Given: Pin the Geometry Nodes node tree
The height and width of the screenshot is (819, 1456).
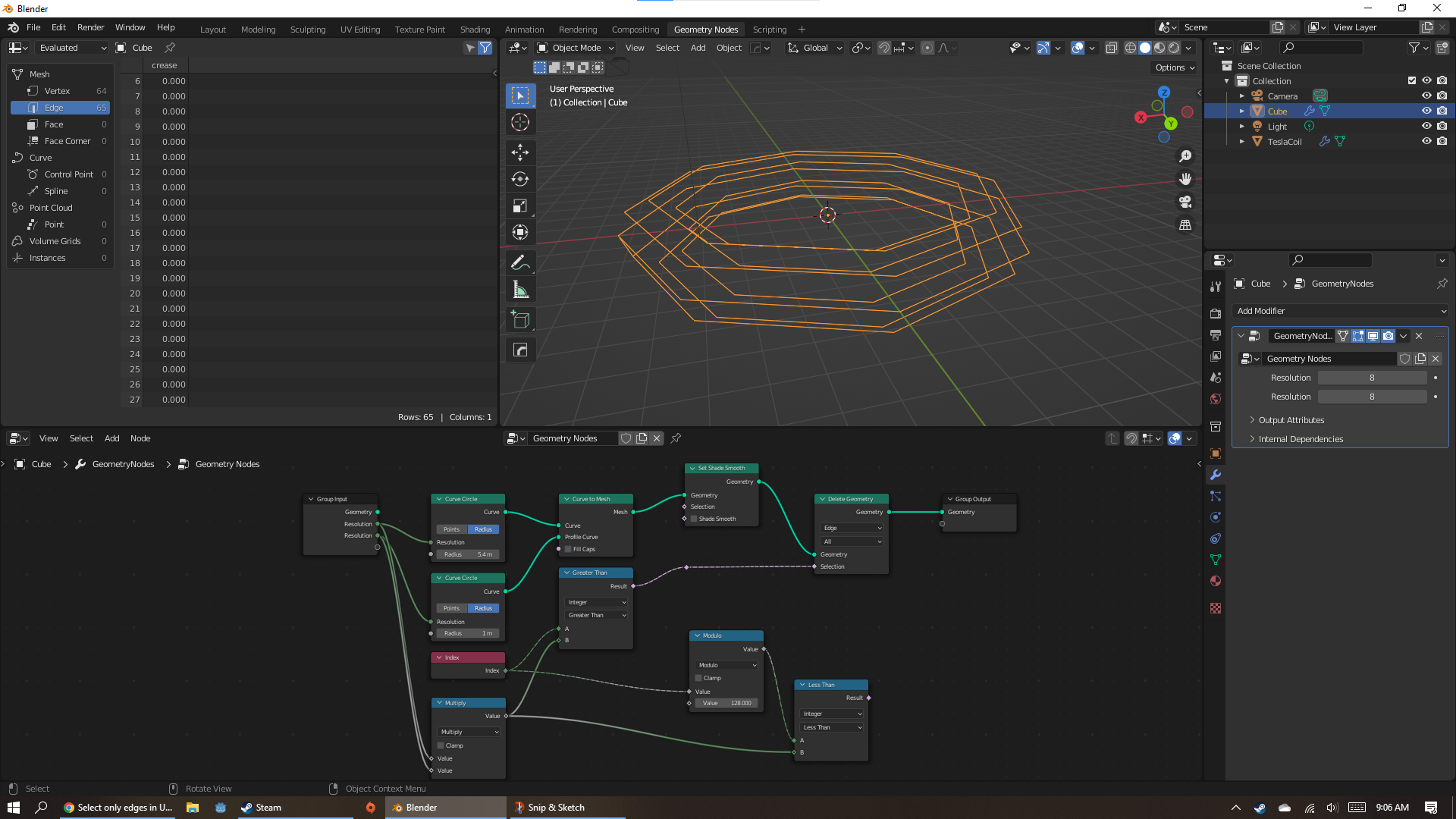Looking at the screenshot, I should 676,438.
